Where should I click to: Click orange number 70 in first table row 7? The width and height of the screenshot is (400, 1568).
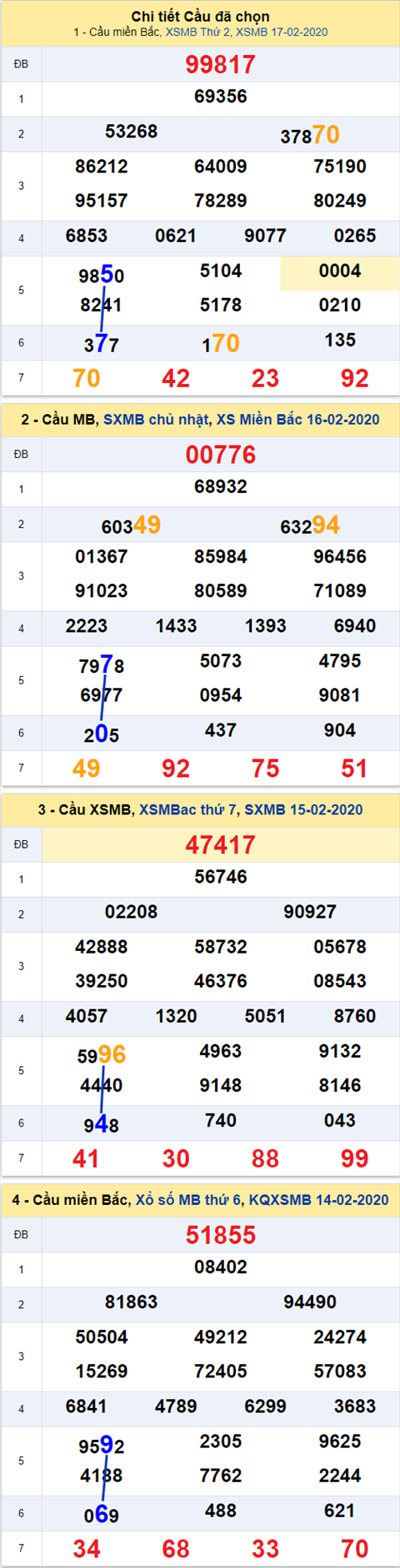pyautogui.click(x=87, y=379)
